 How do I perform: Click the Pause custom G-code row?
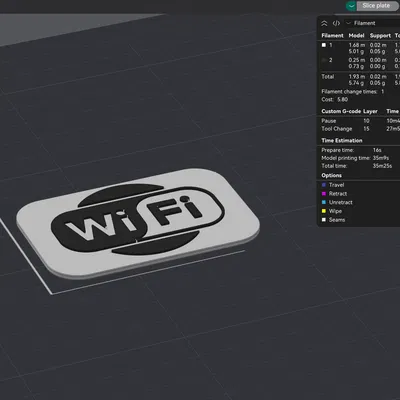coord(360,121)
